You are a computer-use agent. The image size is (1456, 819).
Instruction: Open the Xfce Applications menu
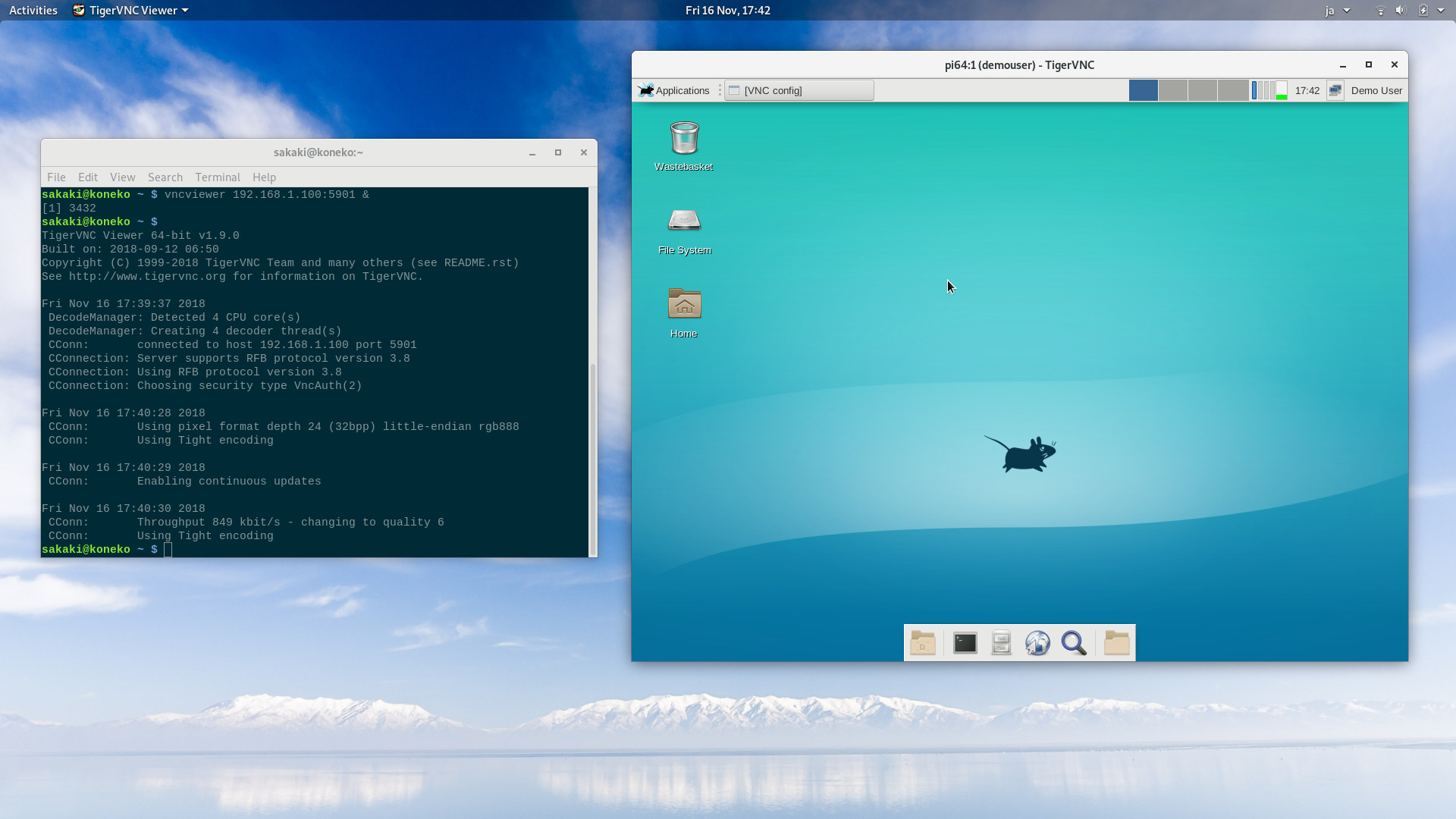[674, 90]
